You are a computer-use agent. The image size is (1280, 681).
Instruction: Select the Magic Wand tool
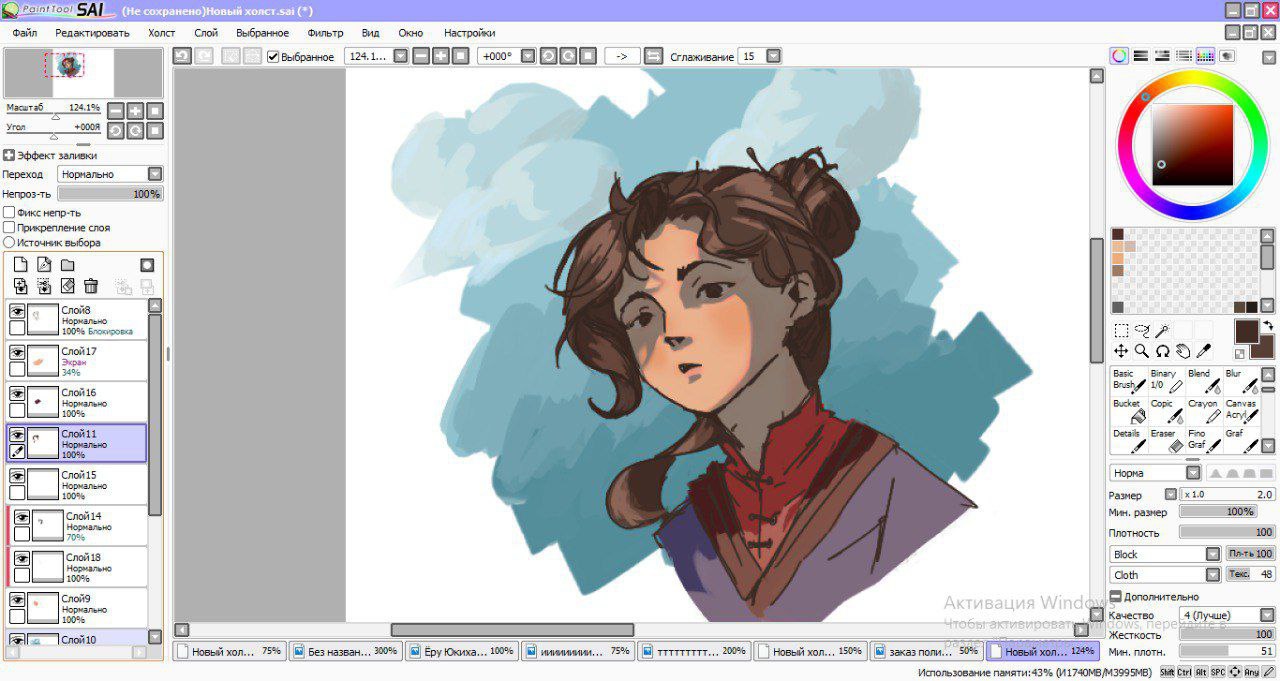1163,330
